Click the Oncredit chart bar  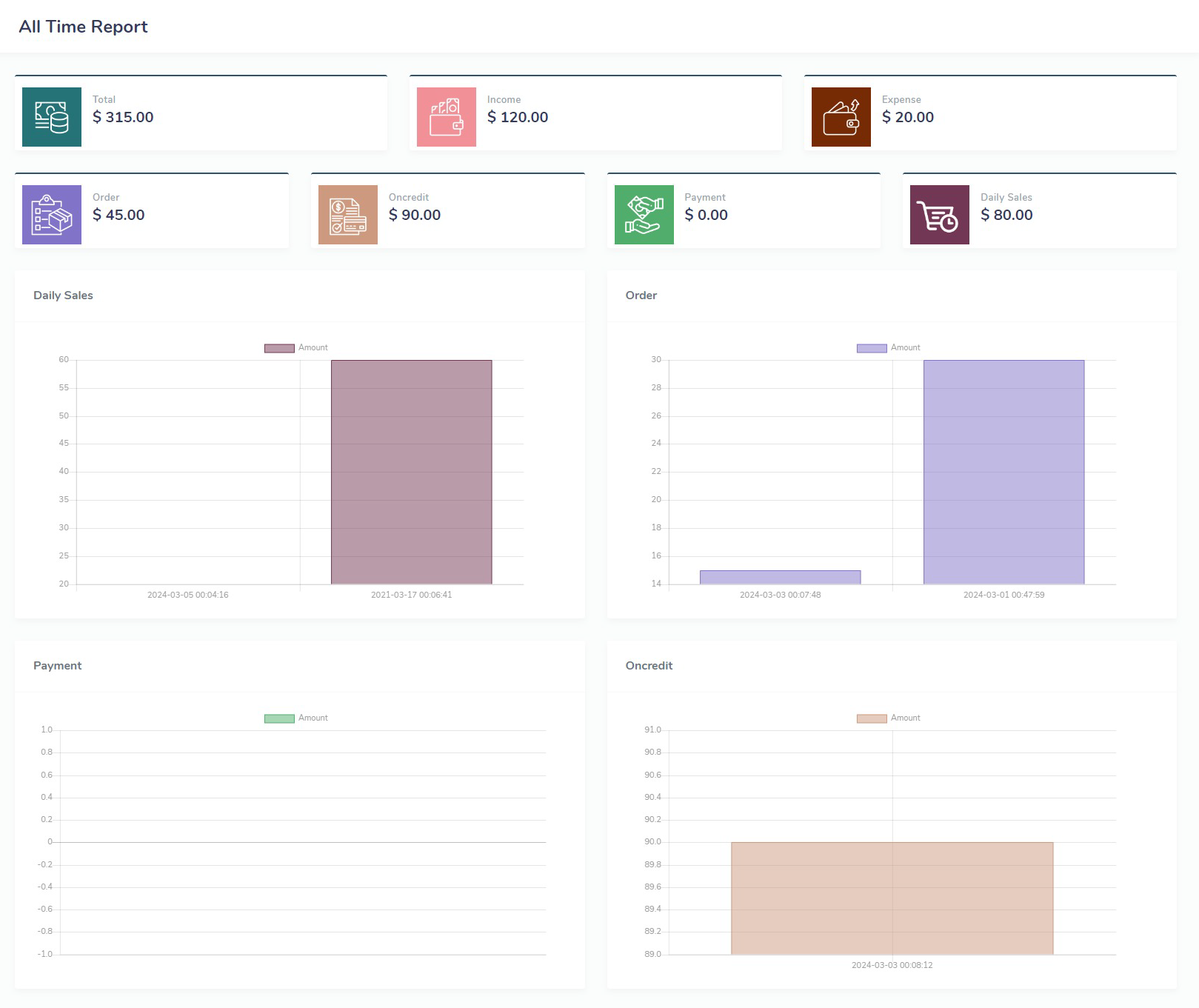tap(892, 898)
